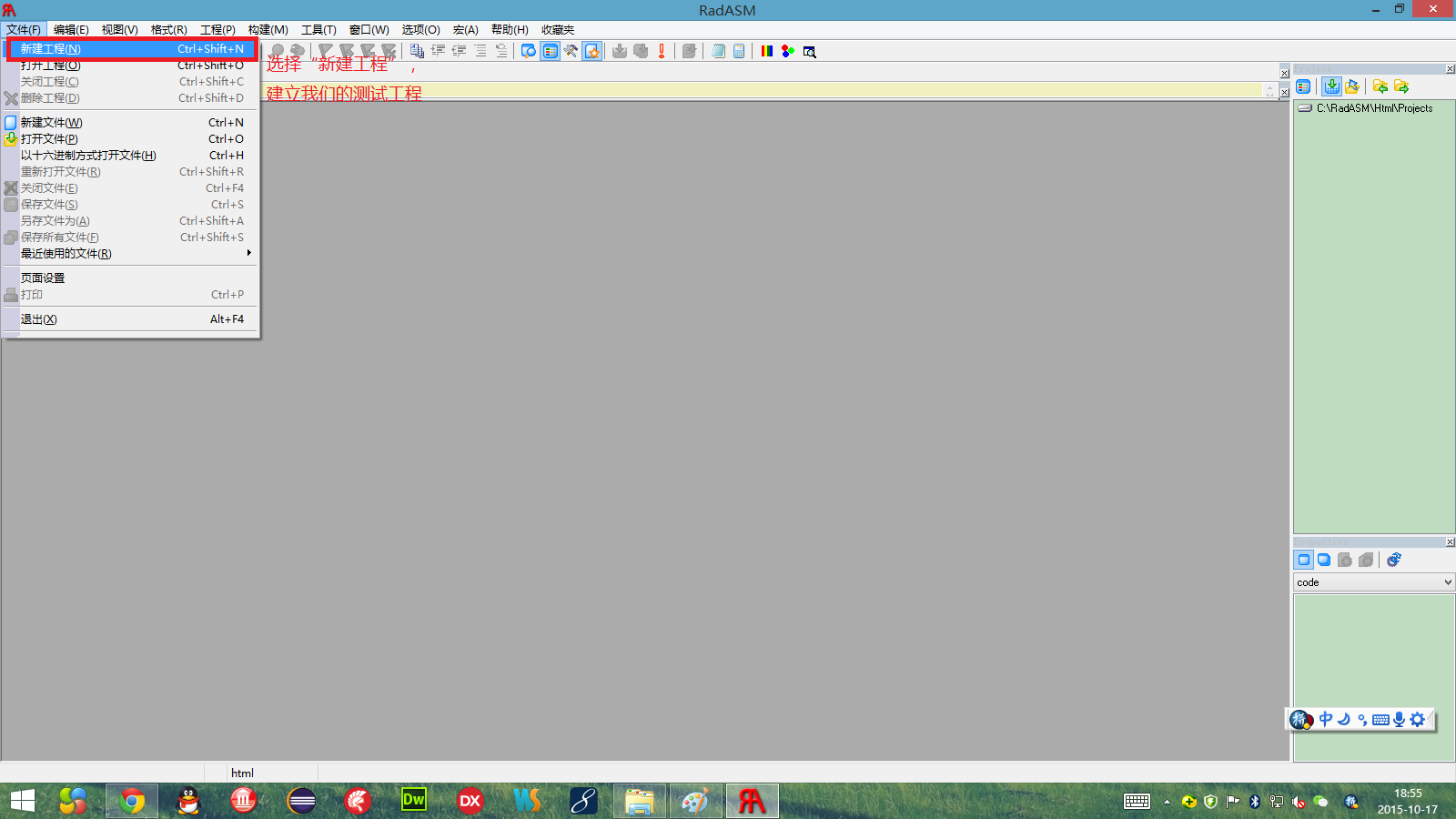Screen dimensions: 1456x819
Task: Toggle the output window toolbar icon
Action: pyautogui.click(x=529, y=51)
